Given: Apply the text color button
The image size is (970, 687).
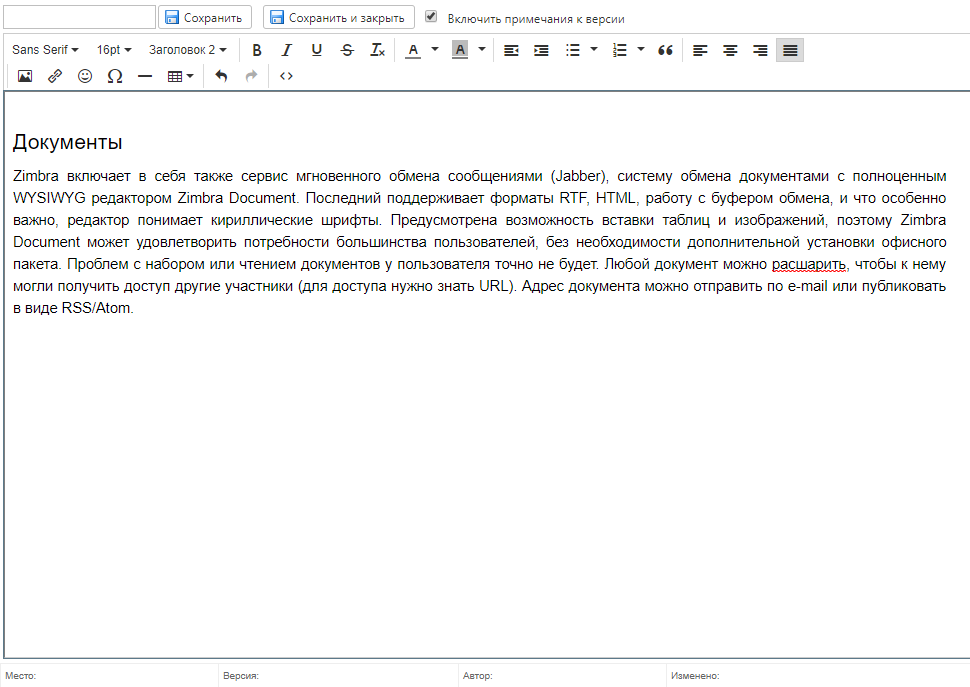Looking at the screenshot, I should tap(413, 50).
